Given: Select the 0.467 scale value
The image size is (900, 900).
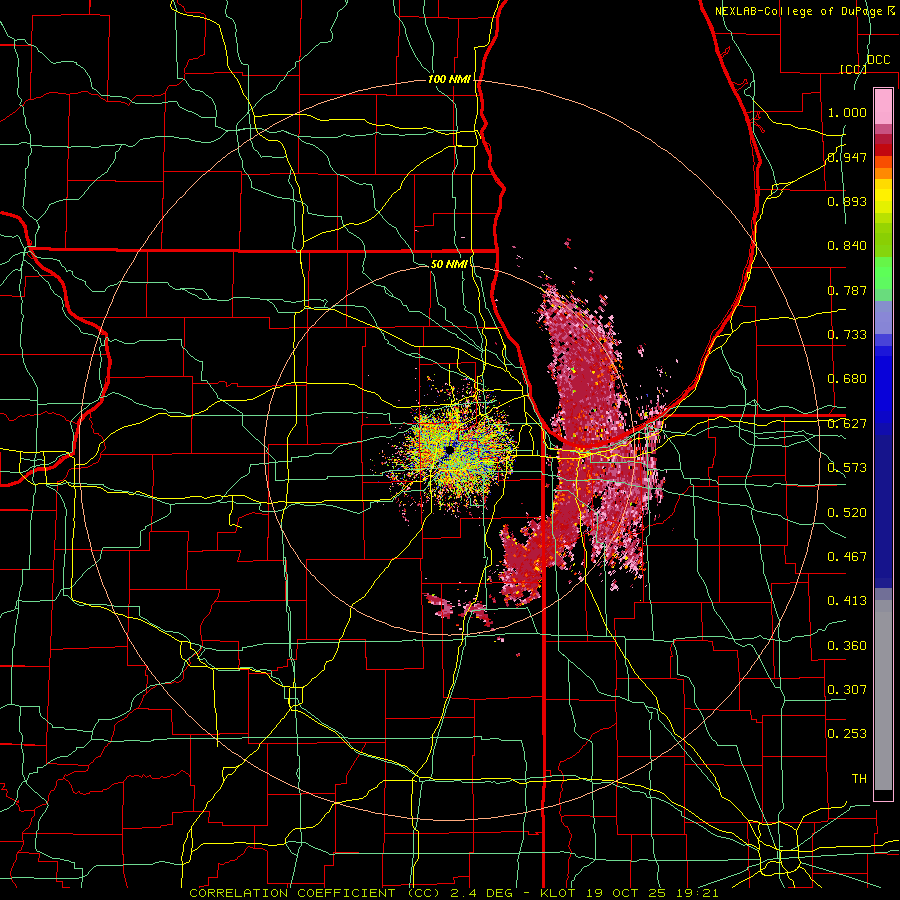Looking at the screenshot, I should click(847, 557).
